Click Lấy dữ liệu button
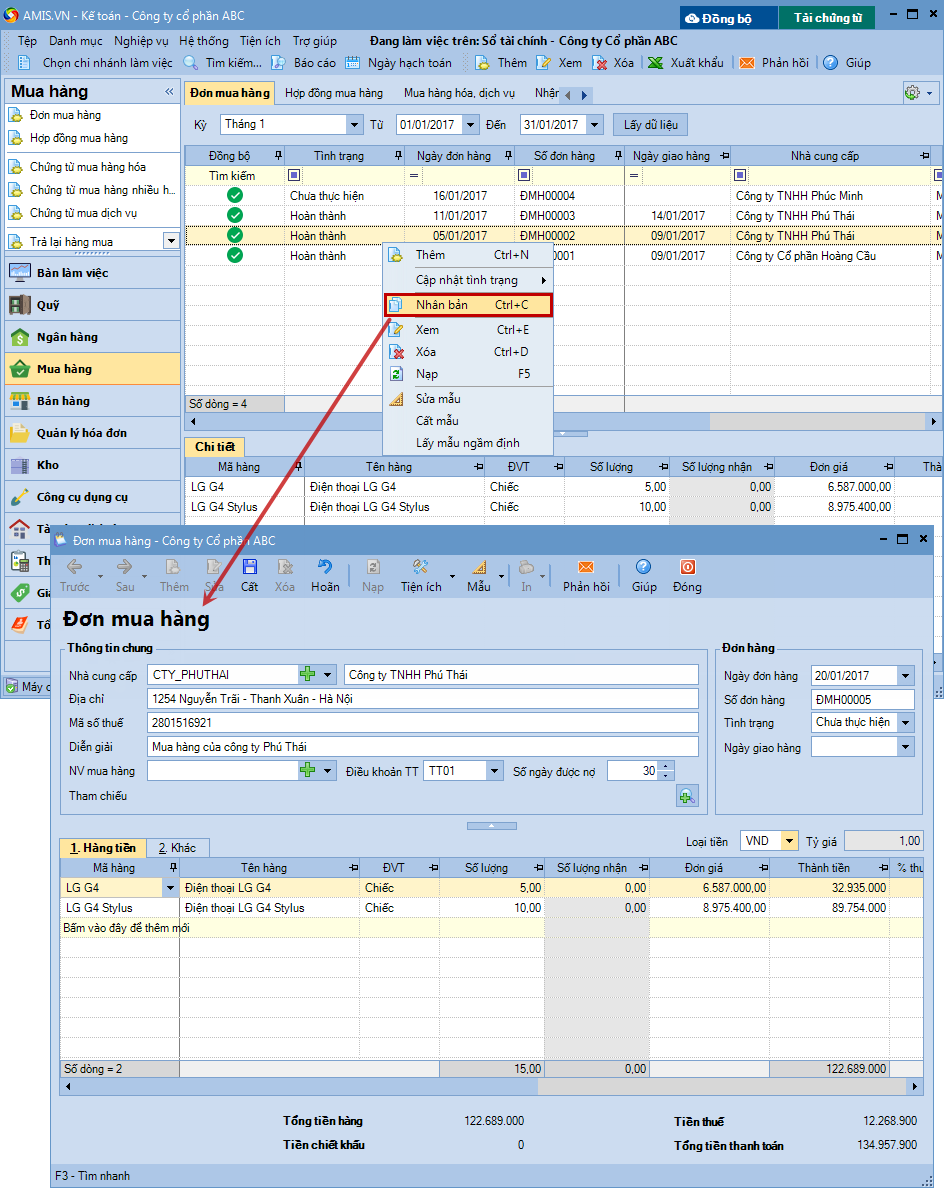Image resolution: width=944 pixels, height=1188 pixels. (650, 125)
